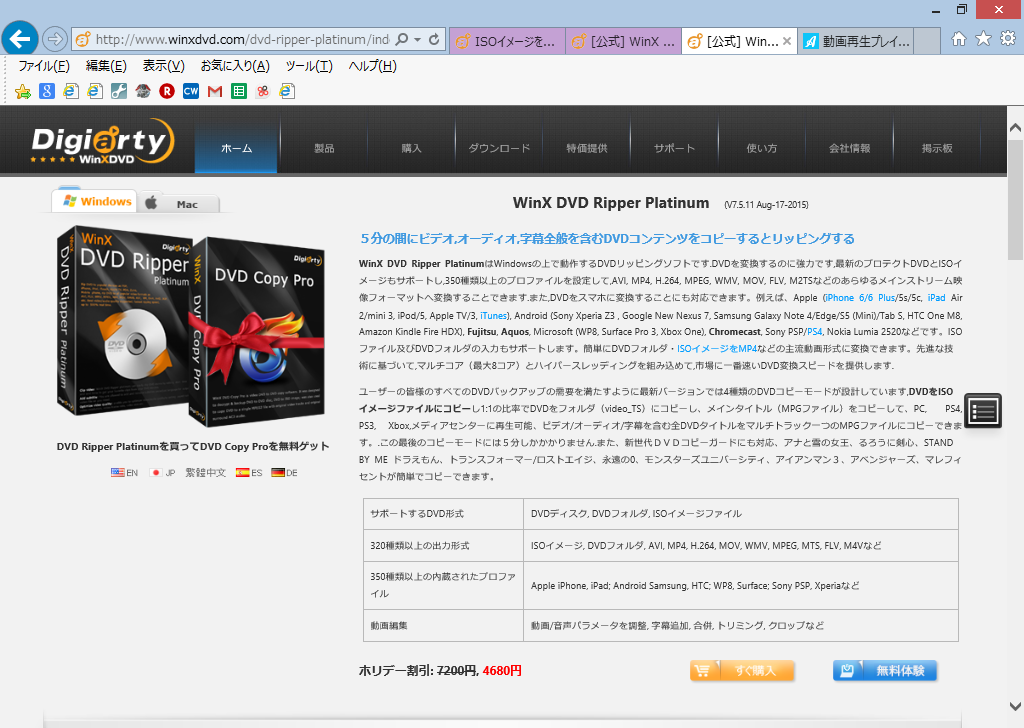Click the DVD Ripper Platinum box image
Viewport: 1024px width, 728px height.
click(x=124, y=320)
